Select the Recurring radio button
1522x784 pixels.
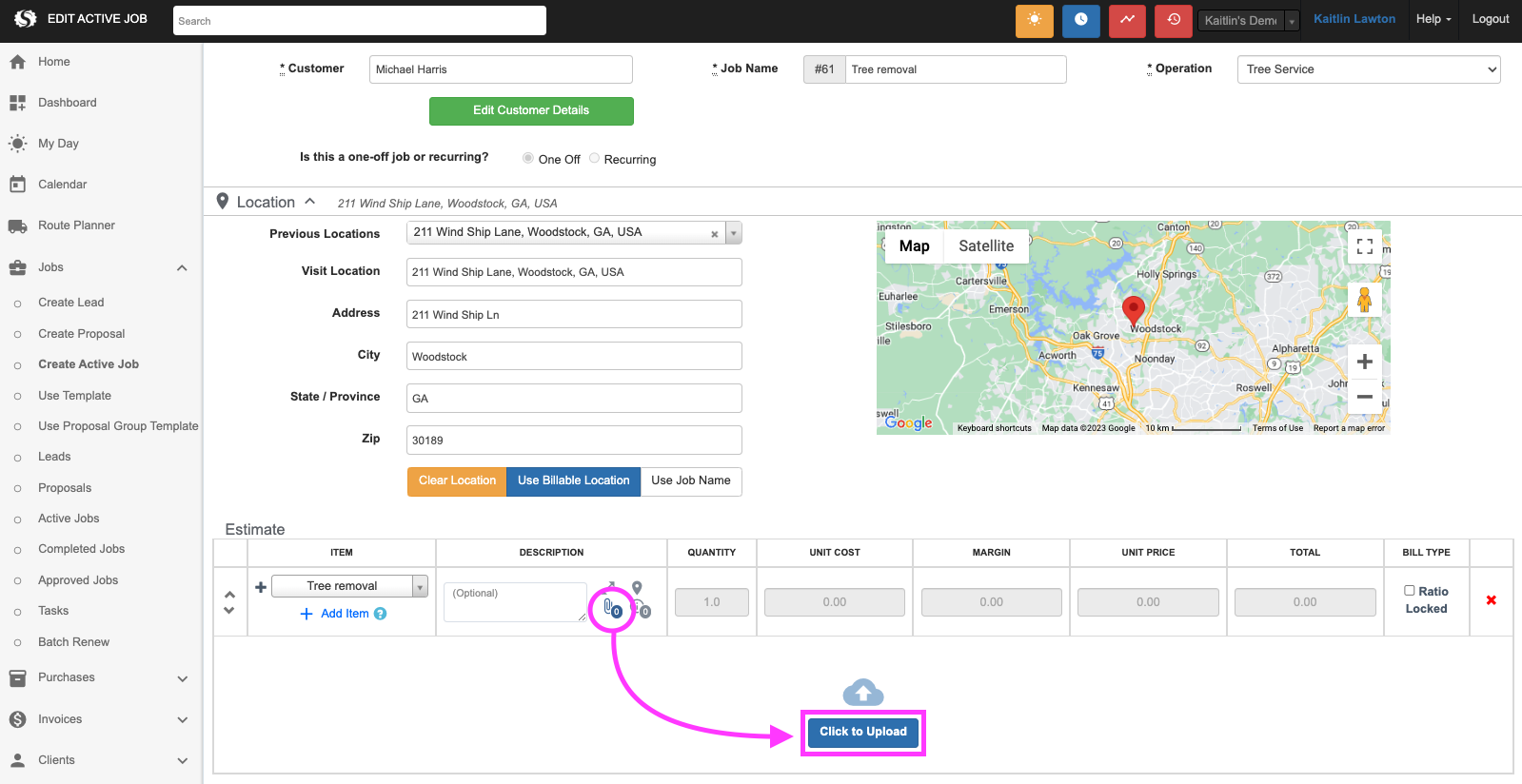pos(594,159)
